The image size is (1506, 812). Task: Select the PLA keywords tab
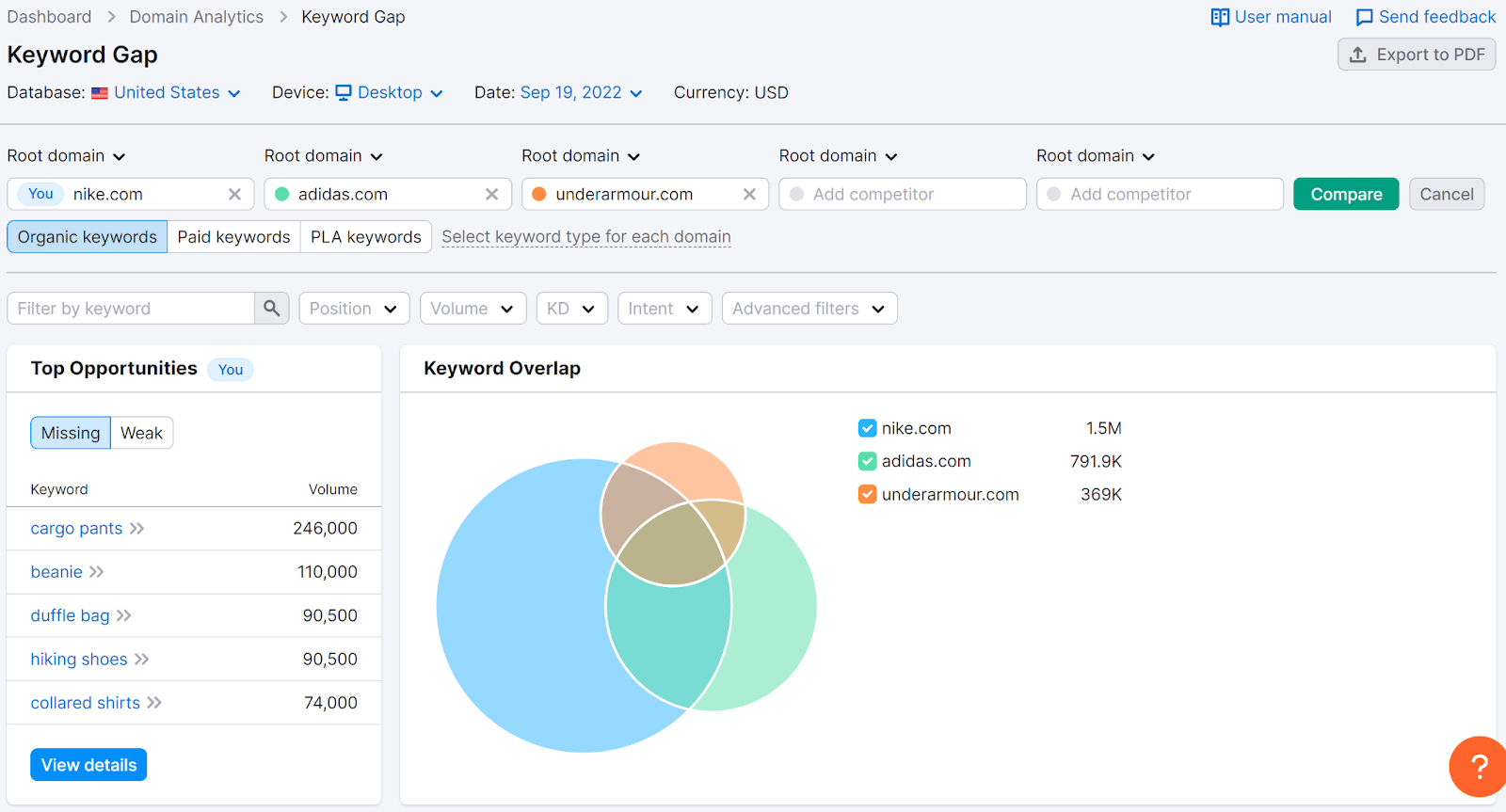[366, 237]
